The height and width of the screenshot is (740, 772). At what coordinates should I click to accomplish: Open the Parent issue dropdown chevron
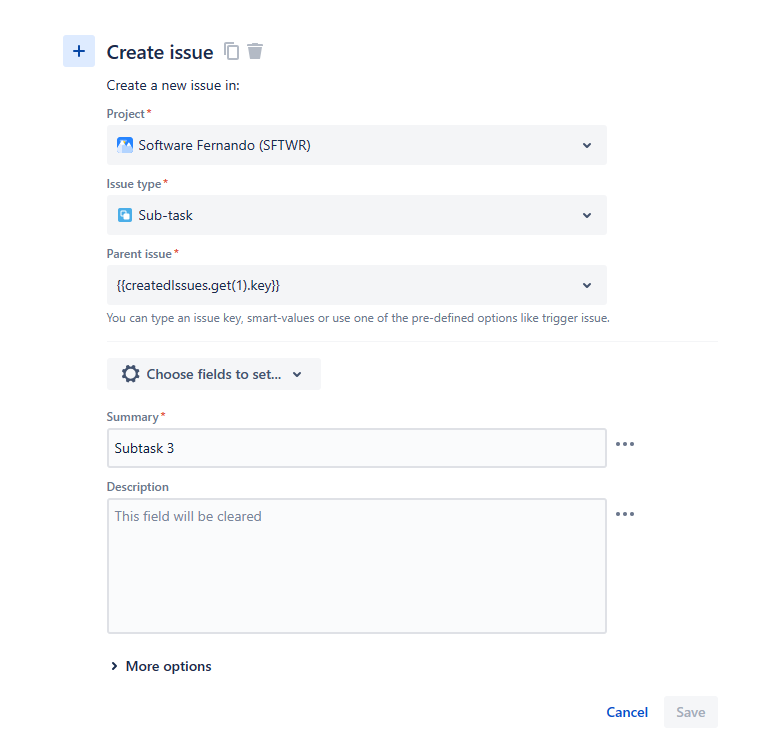[x=587, y=285]
